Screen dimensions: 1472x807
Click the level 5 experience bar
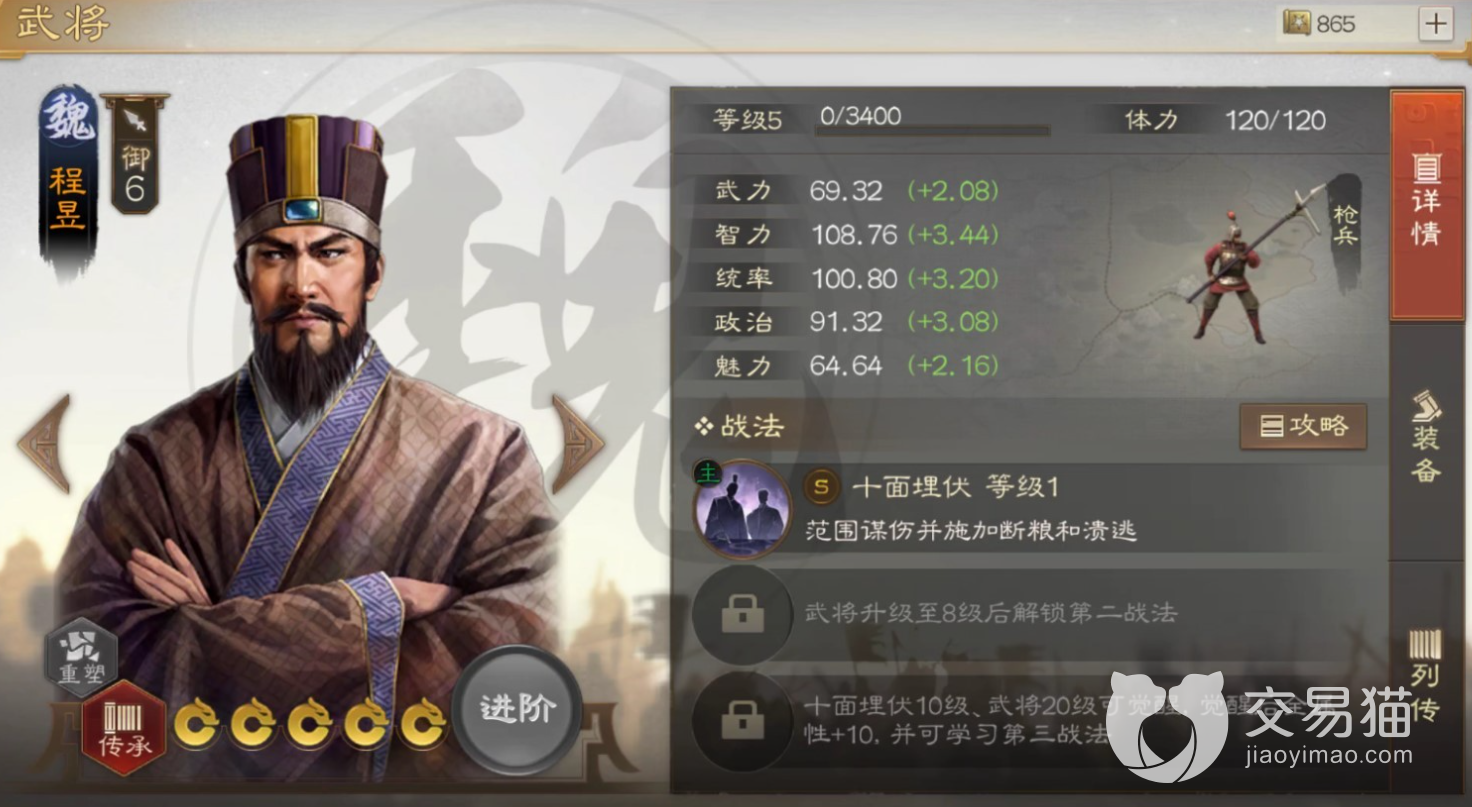(x=932, y=130)
